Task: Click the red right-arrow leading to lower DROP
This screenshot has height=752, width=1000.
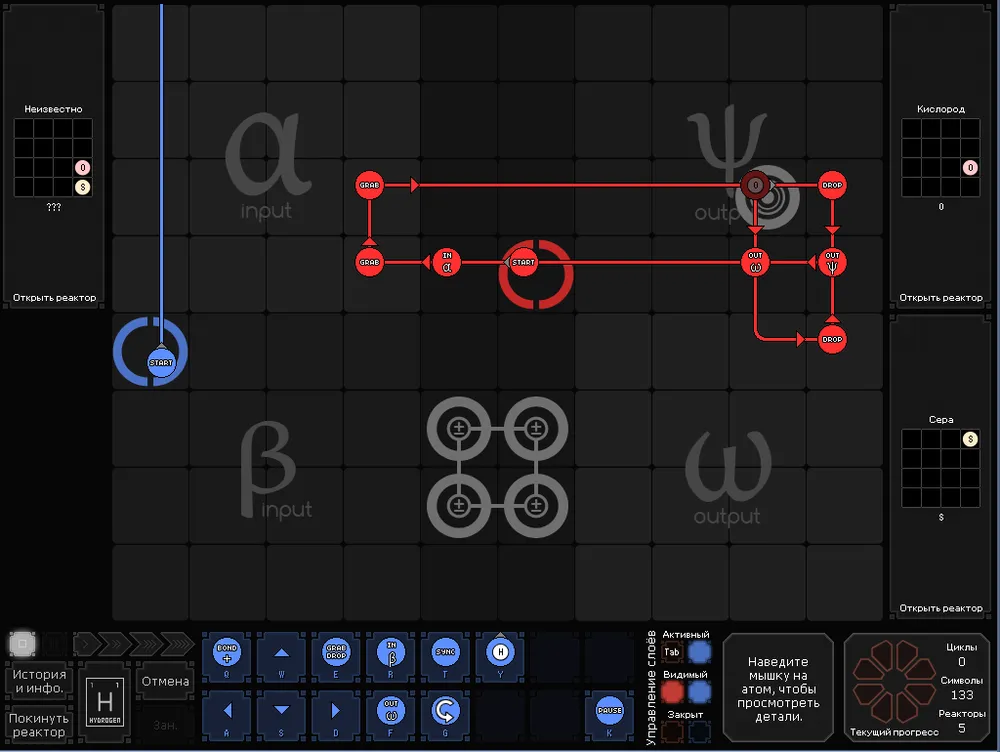Action: click(x=801, y=339)
